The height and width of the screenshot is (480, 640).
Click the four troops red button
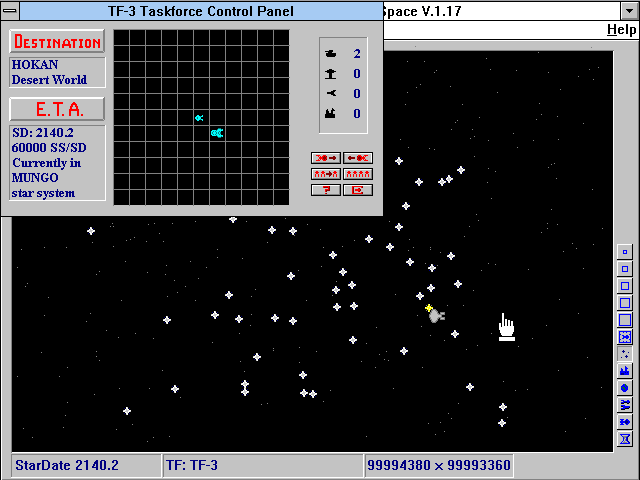pyautogui.click(x=358, y=174)
